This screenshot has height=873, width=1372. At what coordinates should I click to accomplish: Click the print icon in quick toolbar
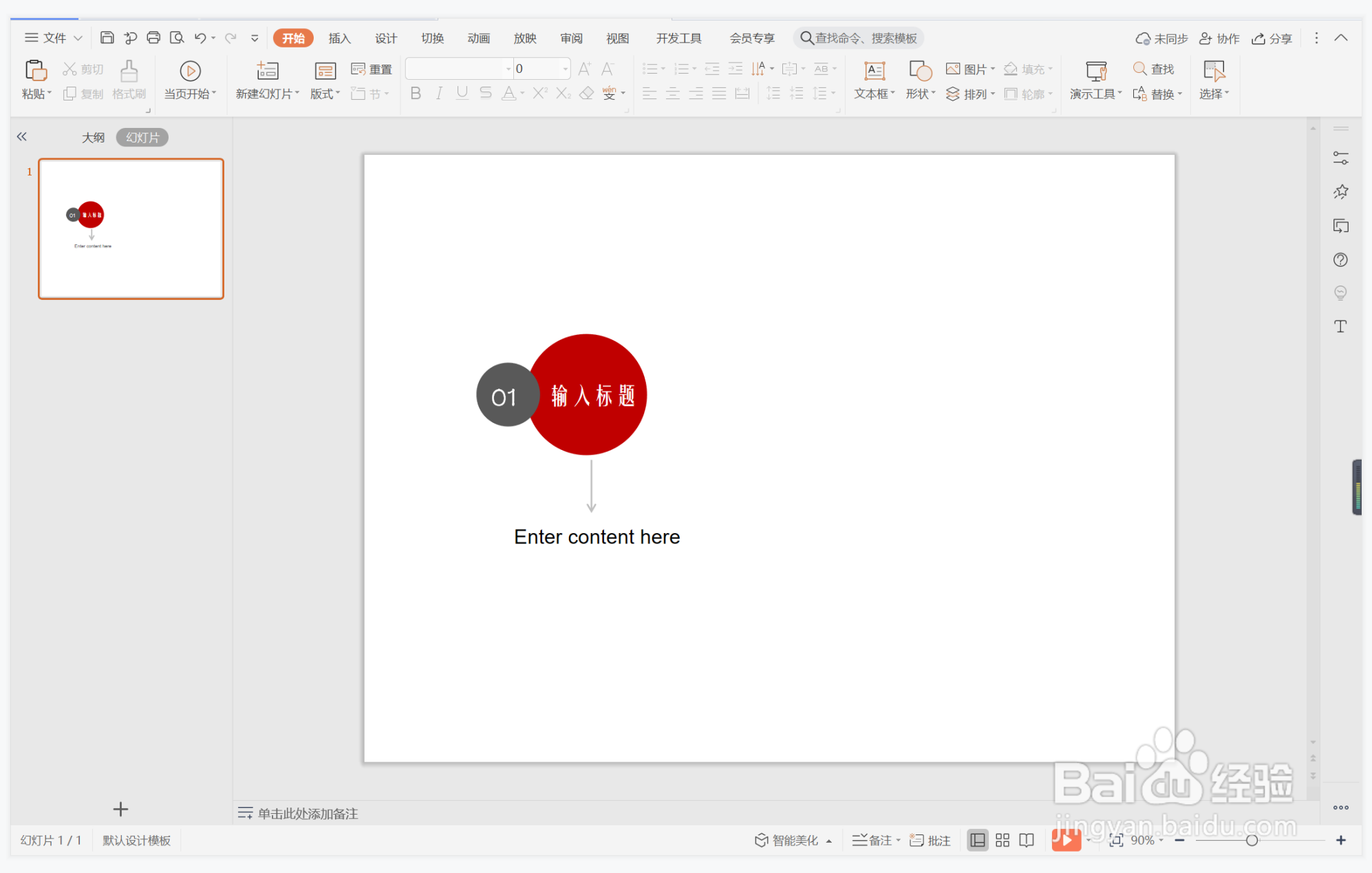[153, 38]
